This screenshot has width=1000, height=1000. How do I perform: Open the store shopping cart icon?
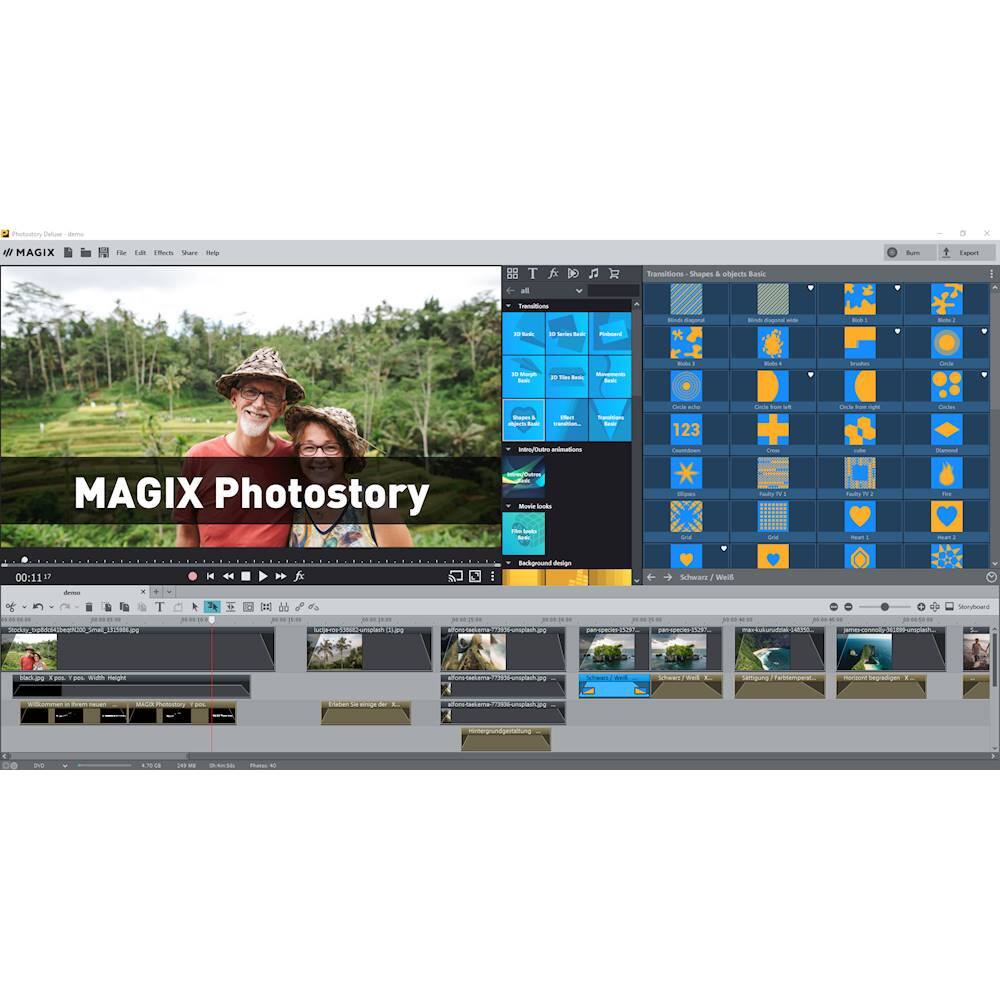click(614, 273)
